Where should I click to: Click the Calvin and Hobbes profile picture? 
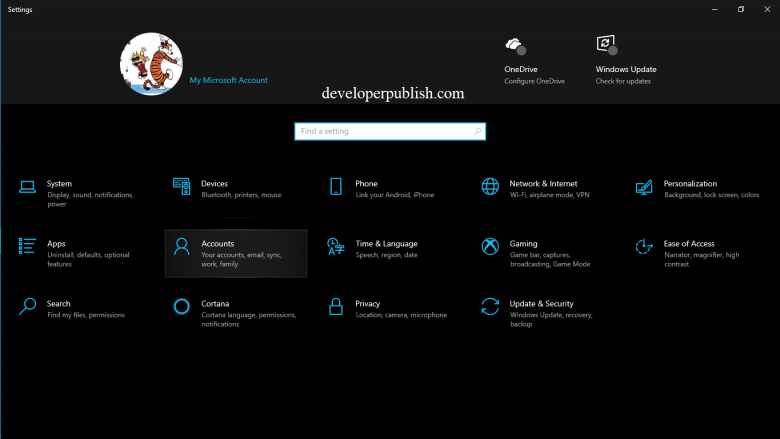click(151, 64)
